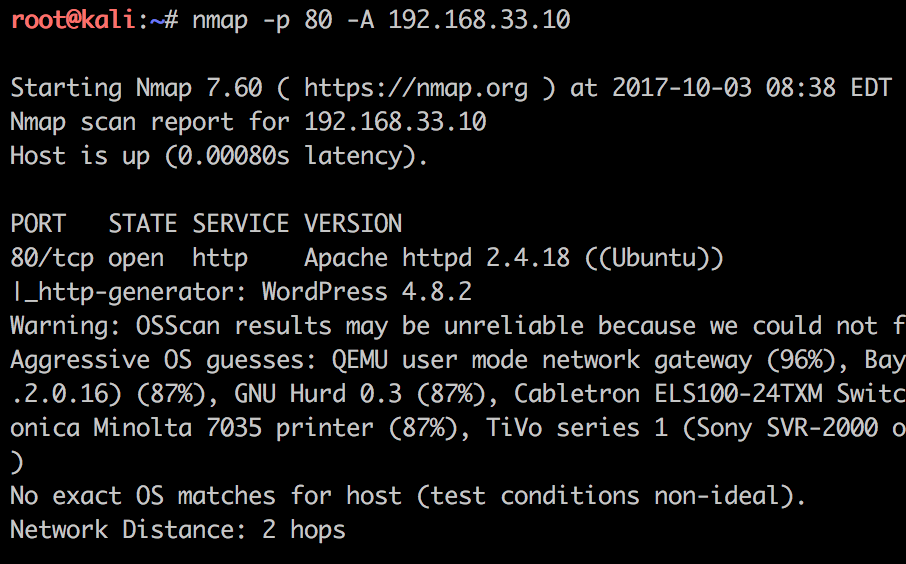Click the Nmap 7.60 version text
Viewport: 906px width, 564px height.
point(199,90)
